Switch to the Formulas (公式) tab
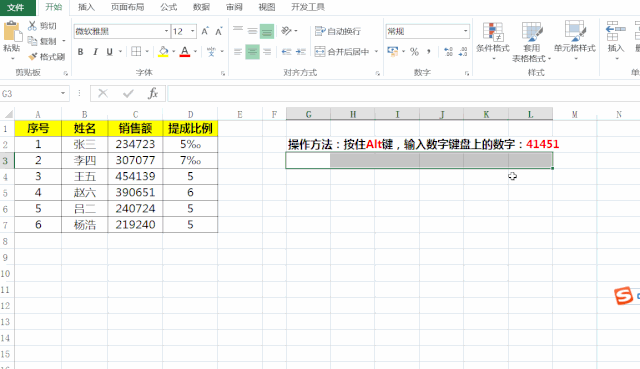This screenshot has height=369, width=640. pyautogui.click(x=169, y=7)
